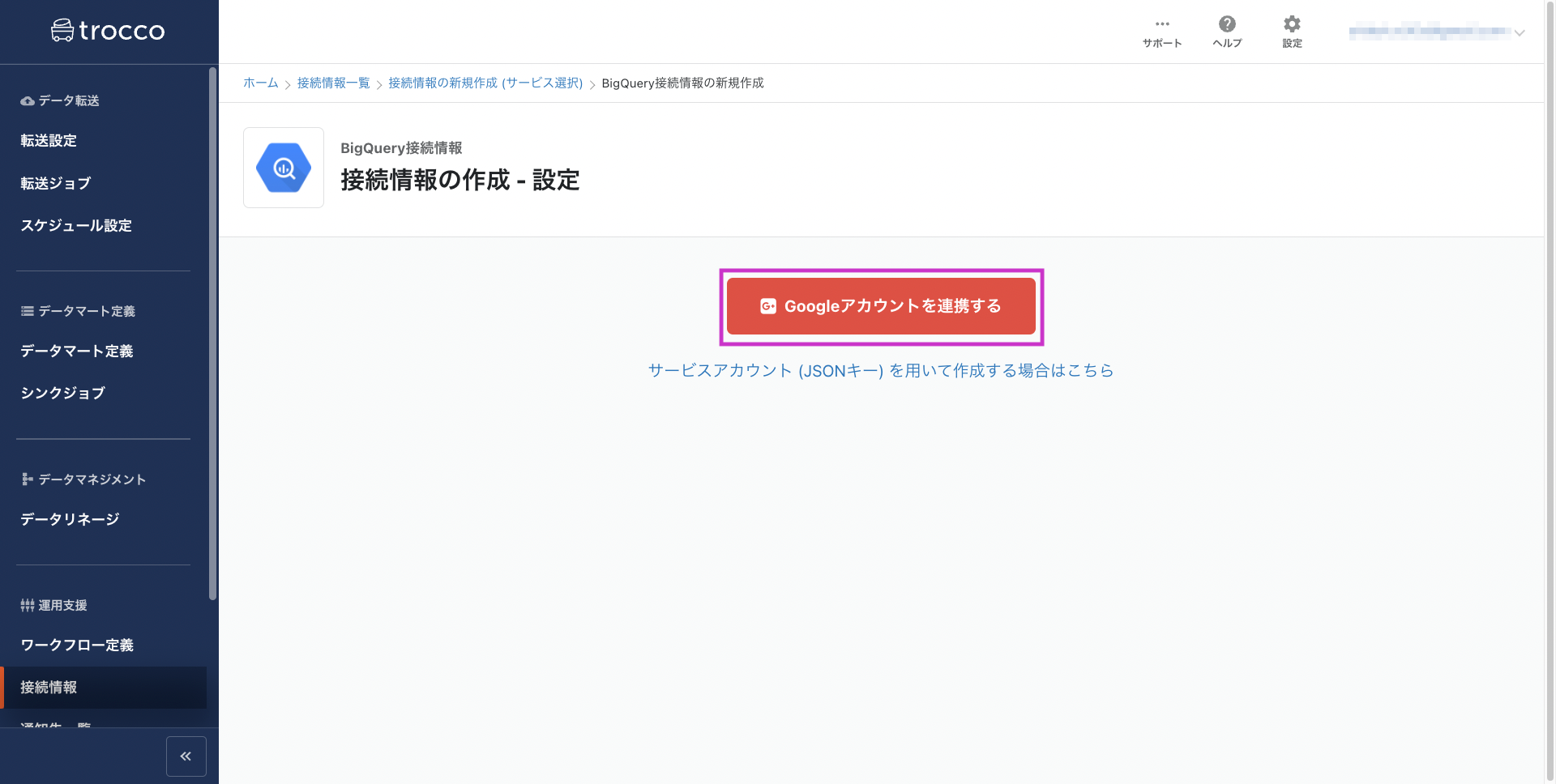The height and width of the screenshot is (784, 1556).
Task: Click the blurred account name
Action: [1430, 32]
